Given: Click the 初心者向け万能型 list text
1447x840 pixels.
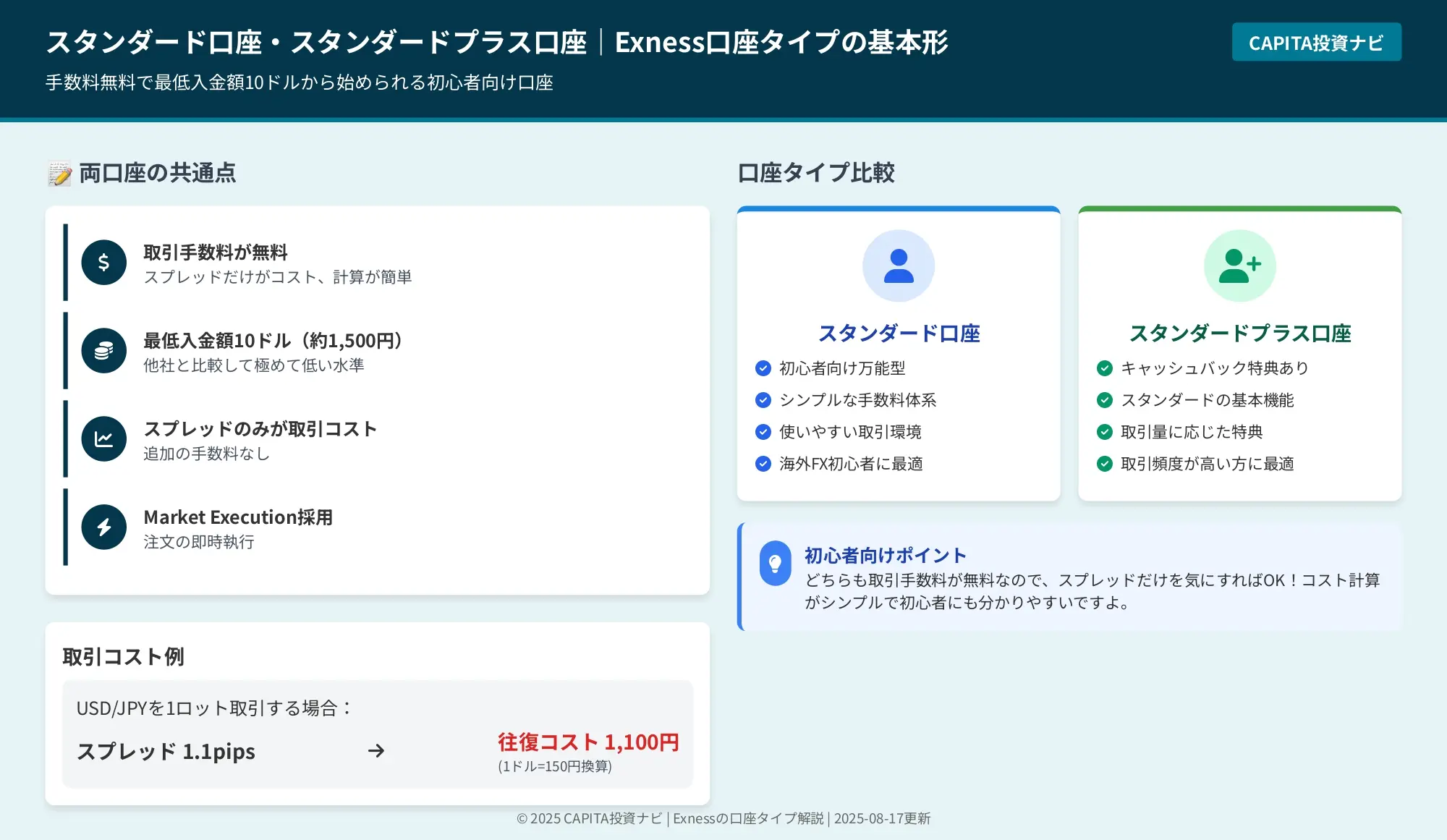Looking at the screenshot, I should tap(842, 368).
